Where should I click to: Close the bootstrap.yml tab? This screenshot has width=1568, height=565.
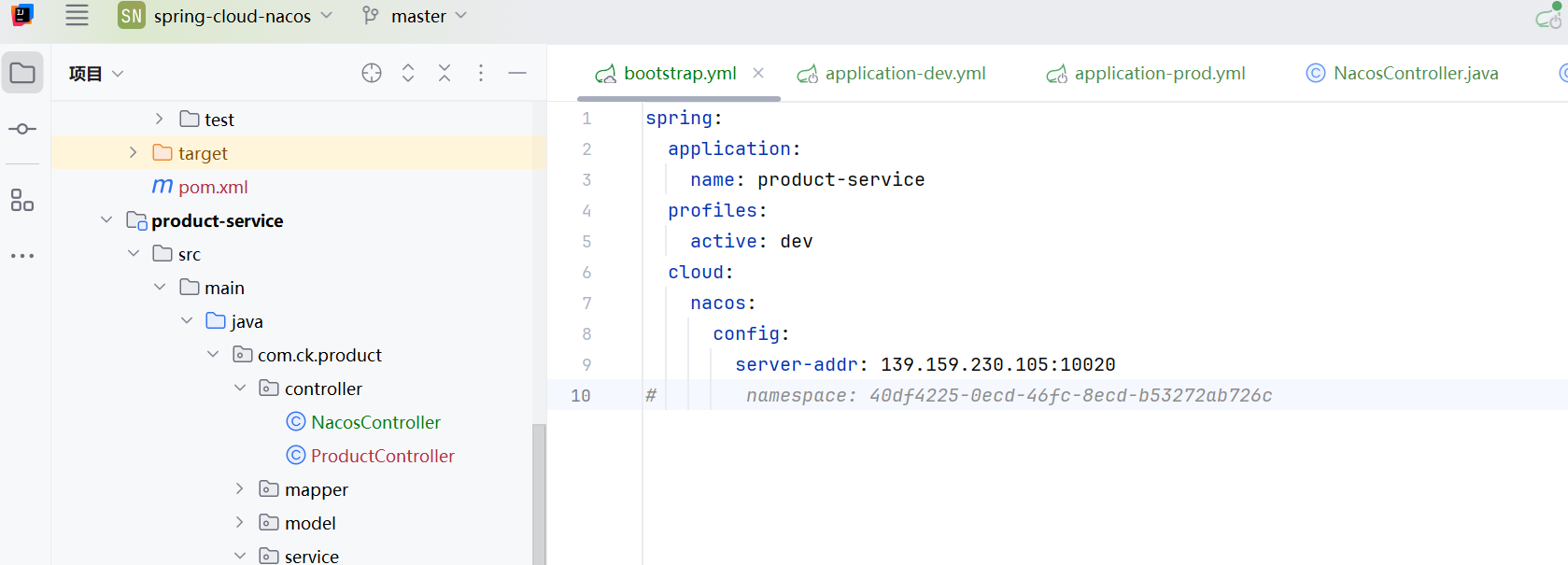[758, 73]
